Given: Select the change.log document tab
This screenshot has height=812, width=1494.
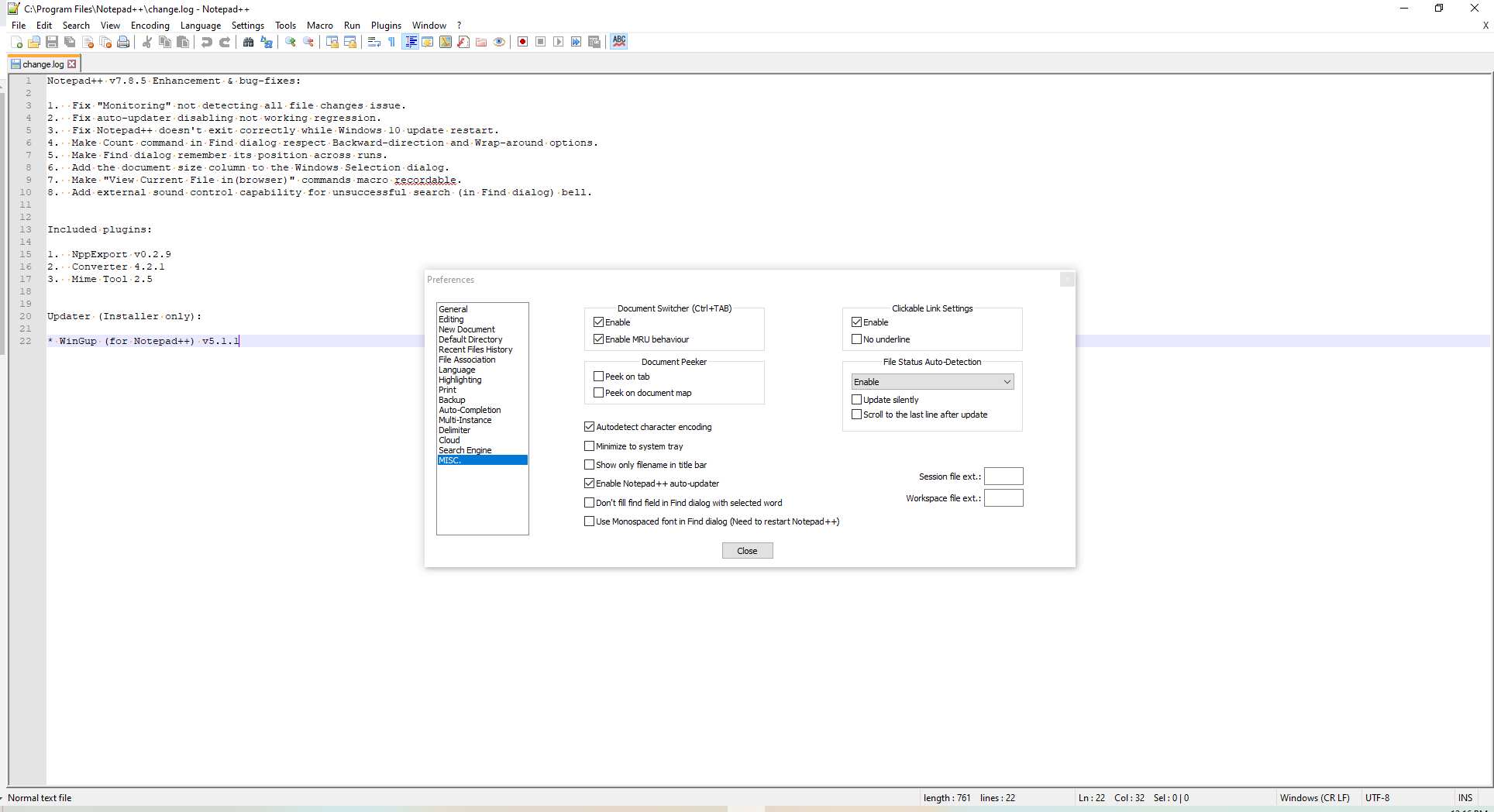Looking at the screenshot, I should tap(43, 64).
